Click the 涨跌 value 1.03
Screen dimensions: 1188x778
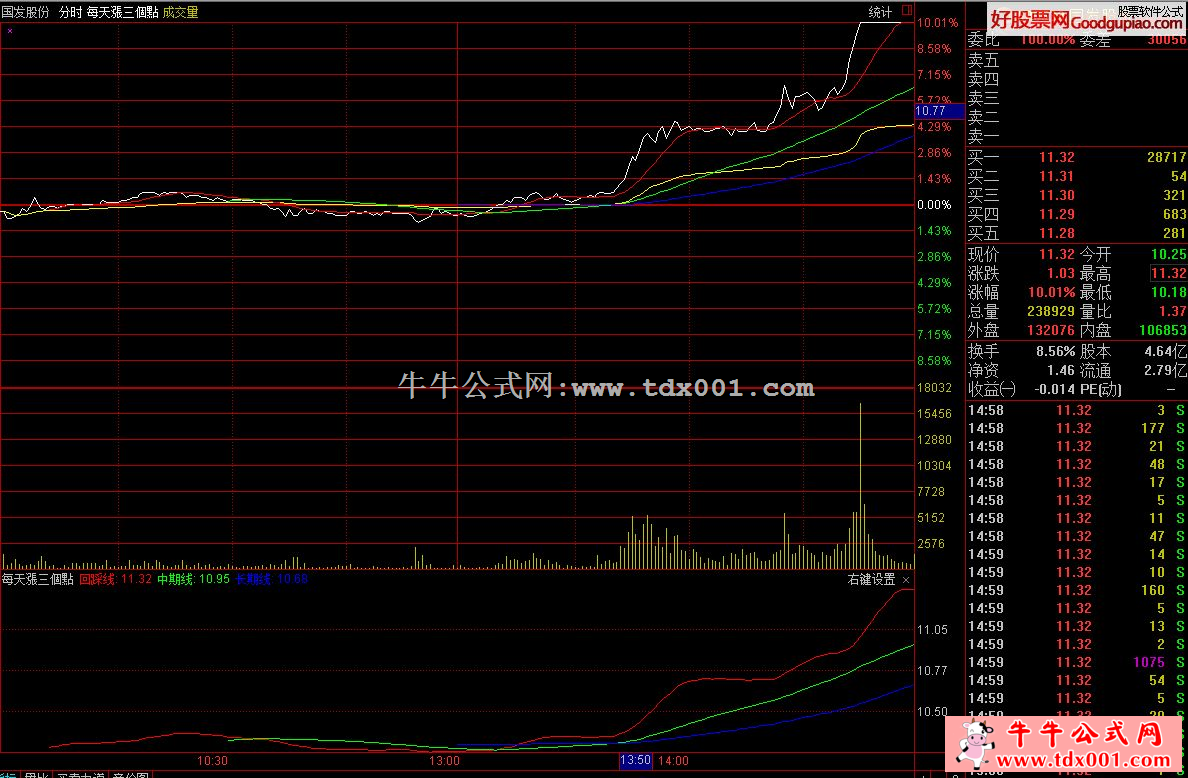[x=1061, y=273]
